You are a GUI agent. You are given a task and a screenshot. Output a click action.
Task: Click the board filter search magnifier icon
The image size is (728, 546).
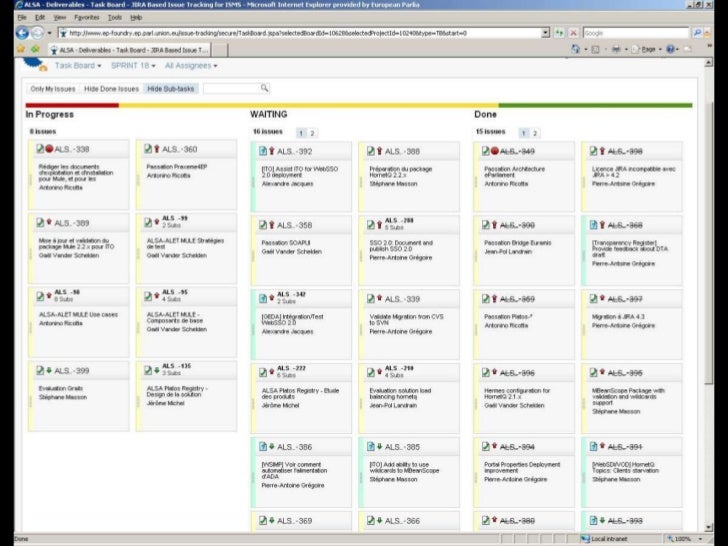coord(264,88)
